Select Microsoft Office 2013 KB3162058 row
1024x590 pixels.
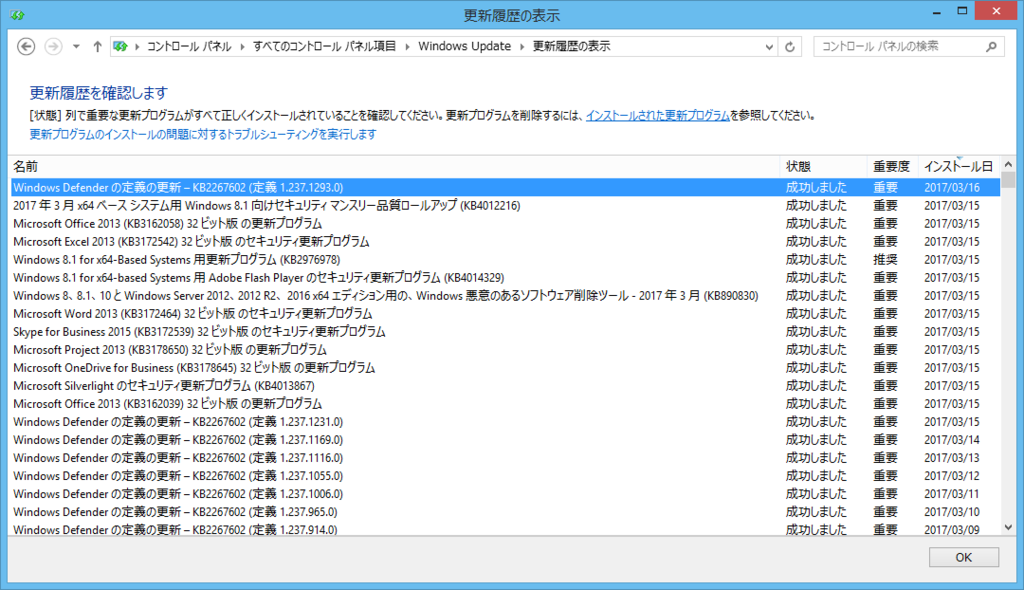click(x=505, y=223)
